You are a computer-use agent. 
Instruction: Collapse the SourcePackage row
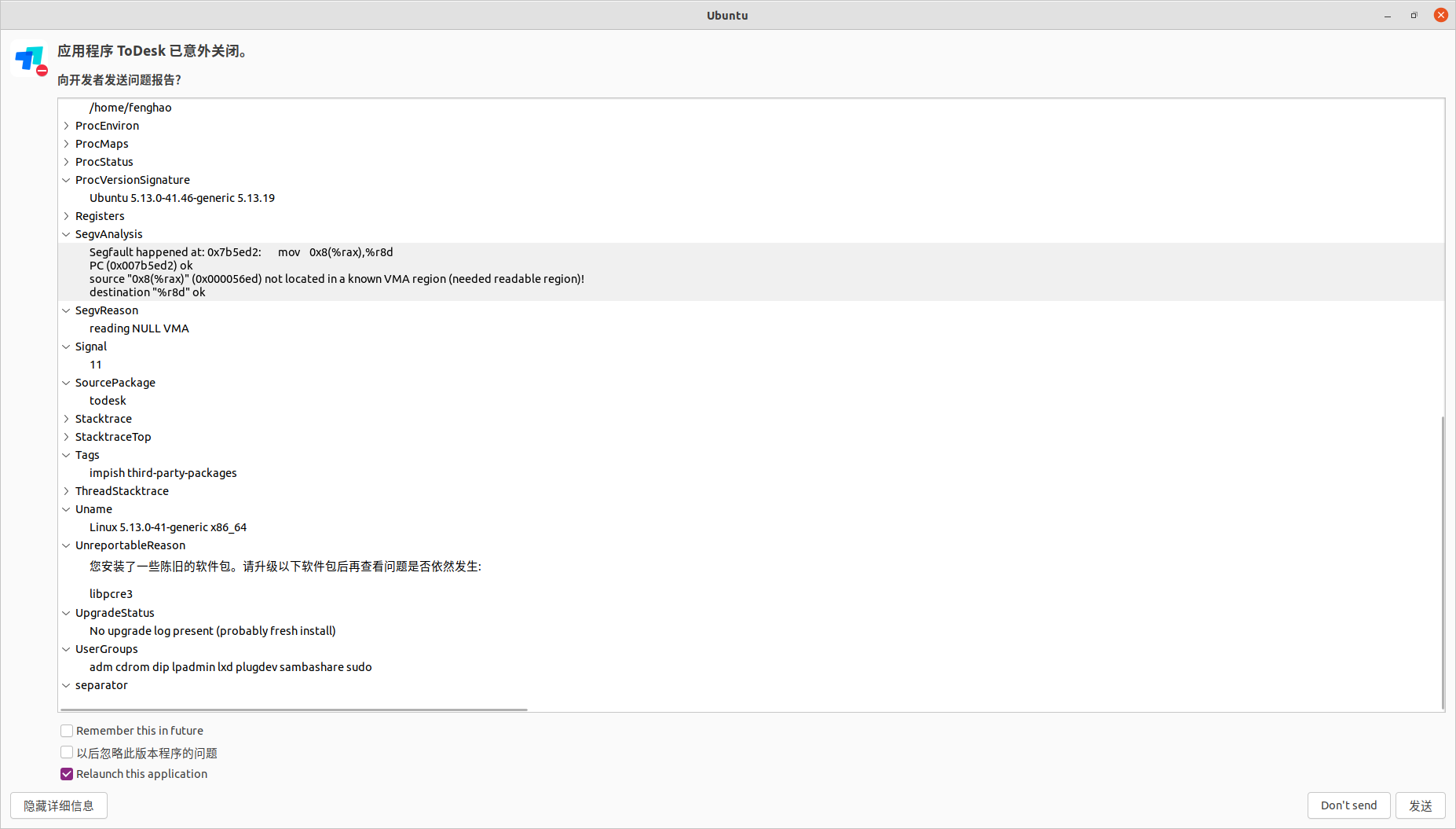[67, 383]
